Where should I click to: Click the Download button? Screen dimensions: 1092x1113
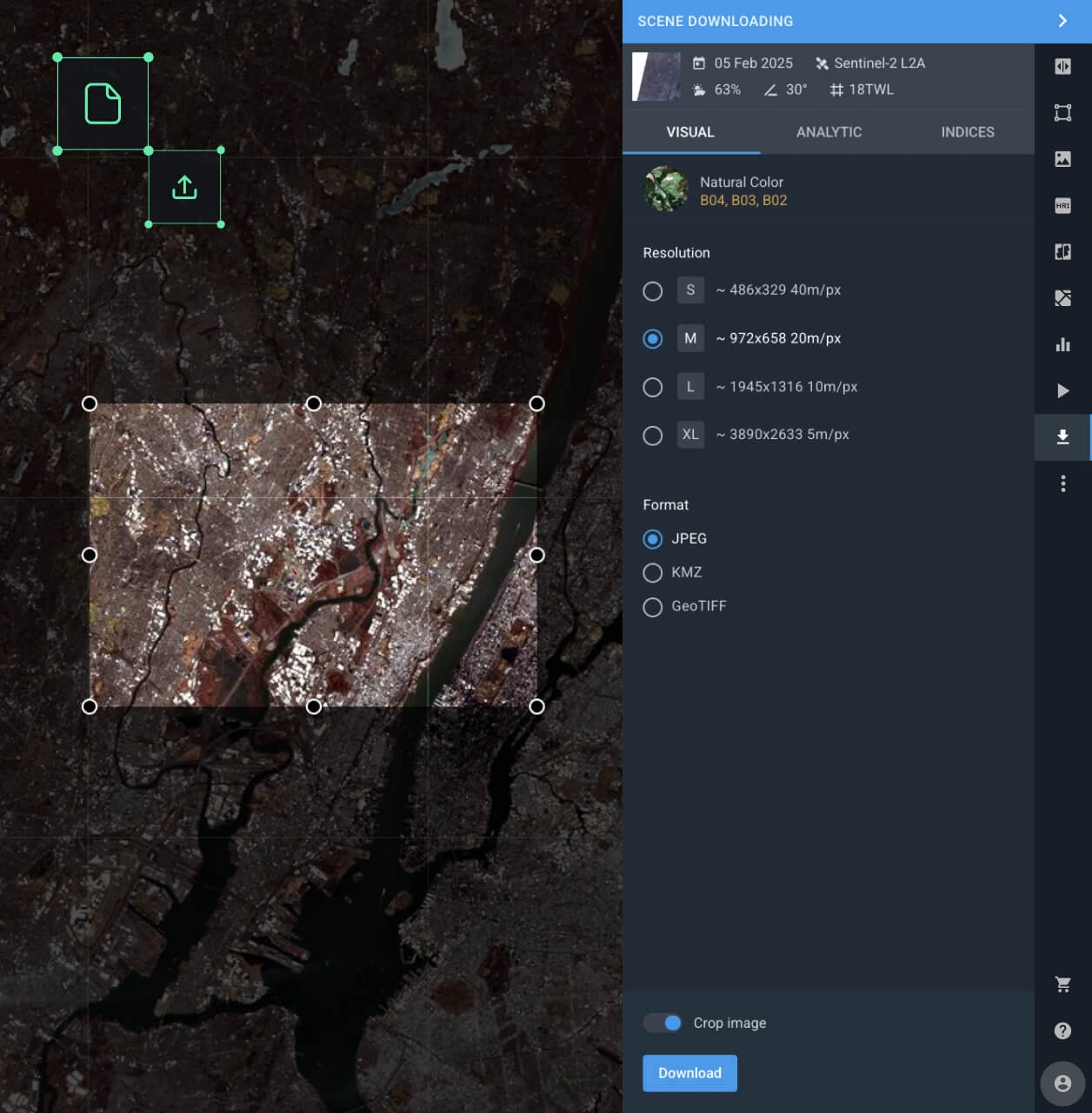point(689,1073)
